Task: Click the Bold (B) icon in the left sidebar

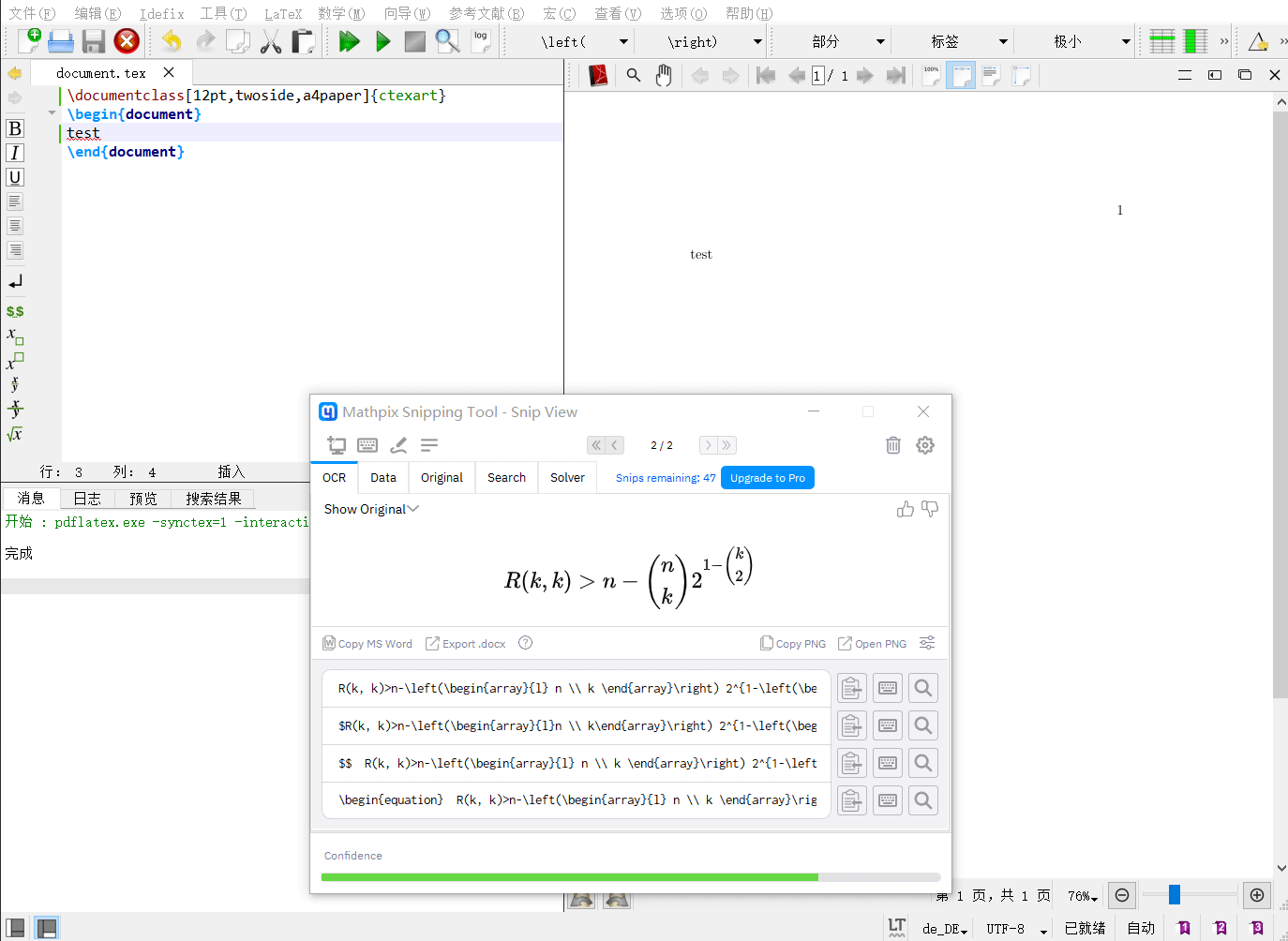Action: pyautogui.click(x=15, y=127)
